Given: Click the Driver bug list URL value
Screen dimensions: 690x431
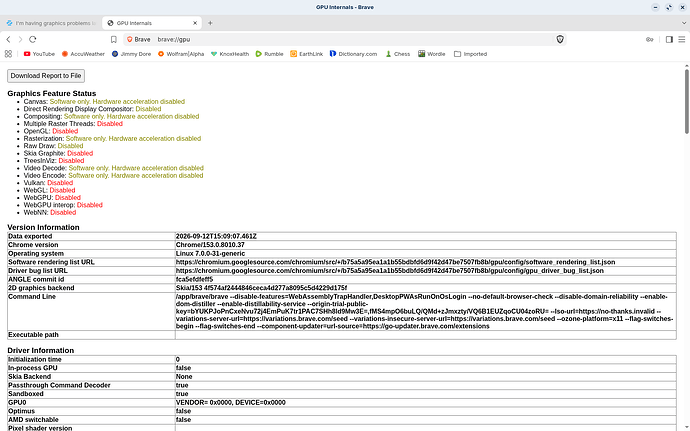Looking at the screenshot, I should (389, 271).
